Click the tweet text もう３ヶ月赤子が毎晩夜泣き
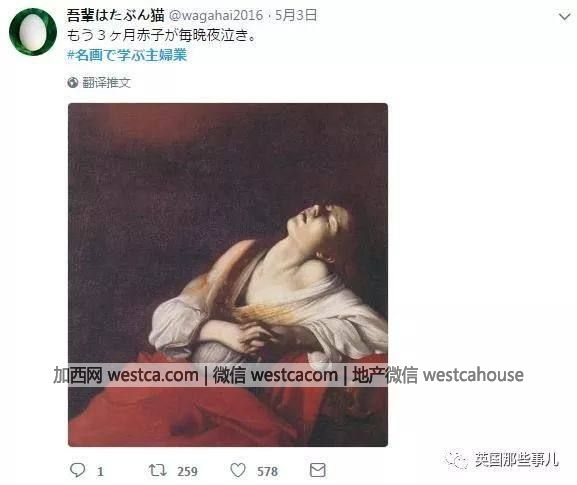The image size is (577, 485). point(161,35)
